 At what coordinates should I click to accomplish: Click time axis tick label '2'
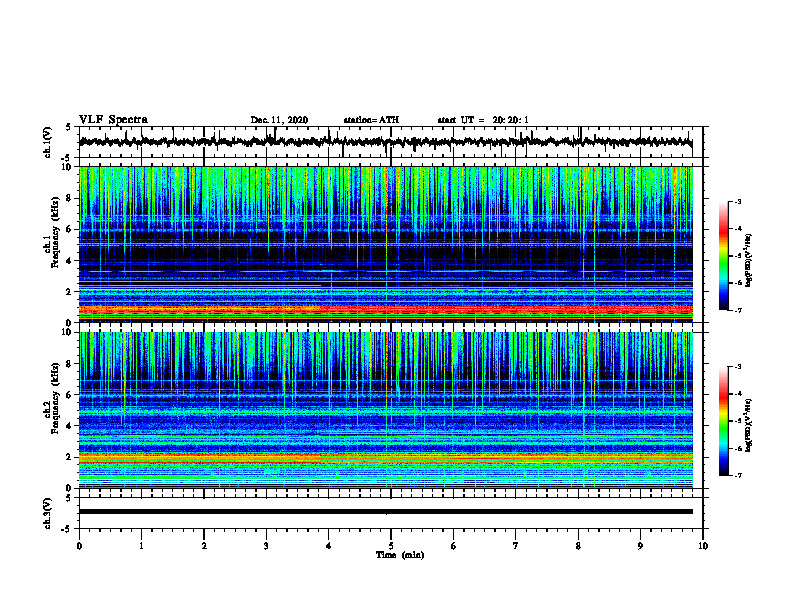[x=204, y=546]
